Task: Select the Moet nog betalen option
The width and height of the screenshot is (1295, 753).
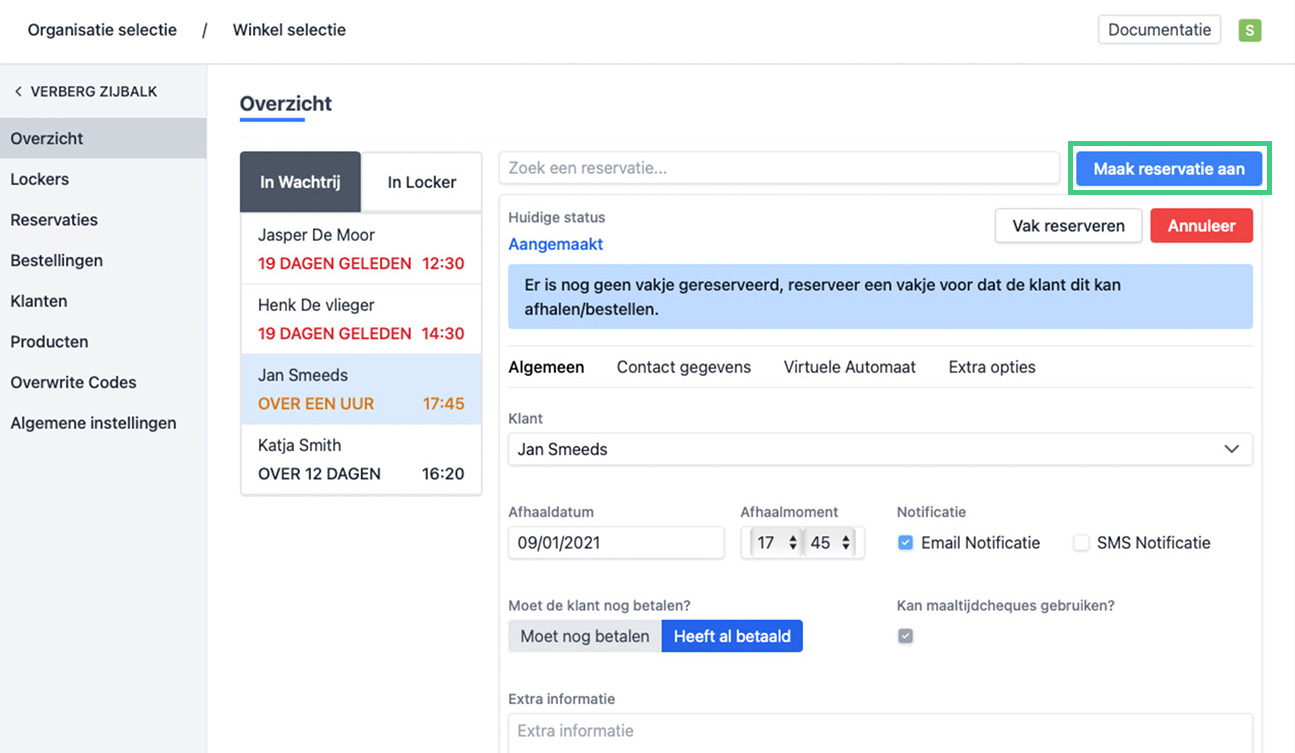Action: [x=584, y=636]
